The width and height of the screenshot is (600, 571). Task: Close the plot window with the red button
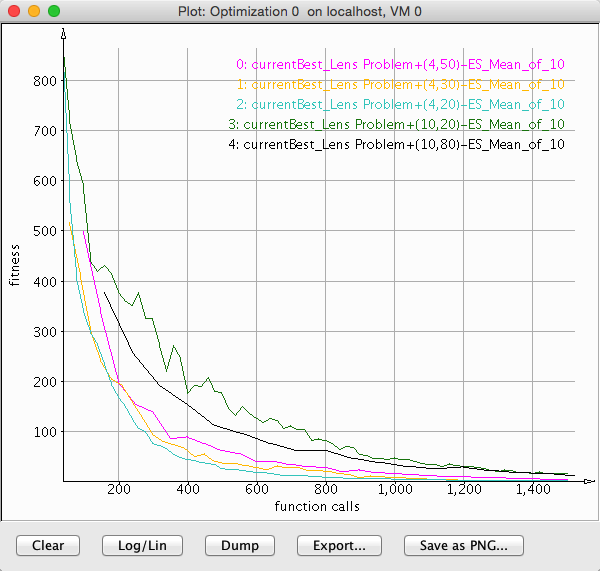pyautogui.click(x=14, y=10)
